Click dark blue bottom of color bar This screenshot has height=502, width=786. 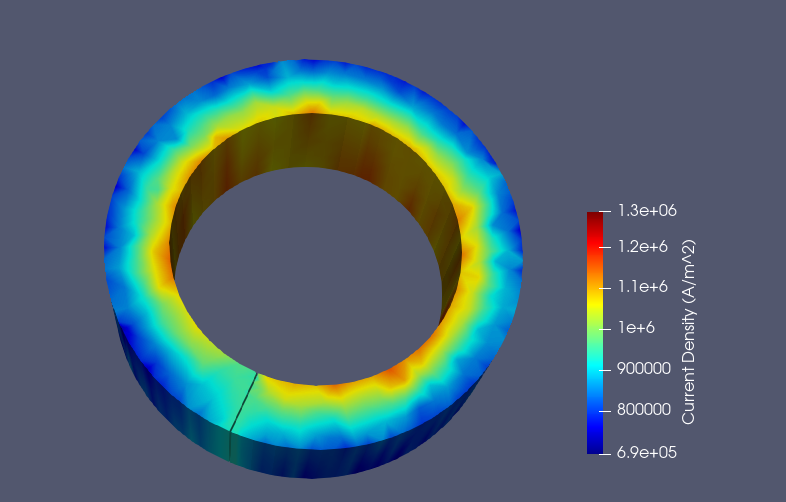pyautogui.click(x=595, y=447)
